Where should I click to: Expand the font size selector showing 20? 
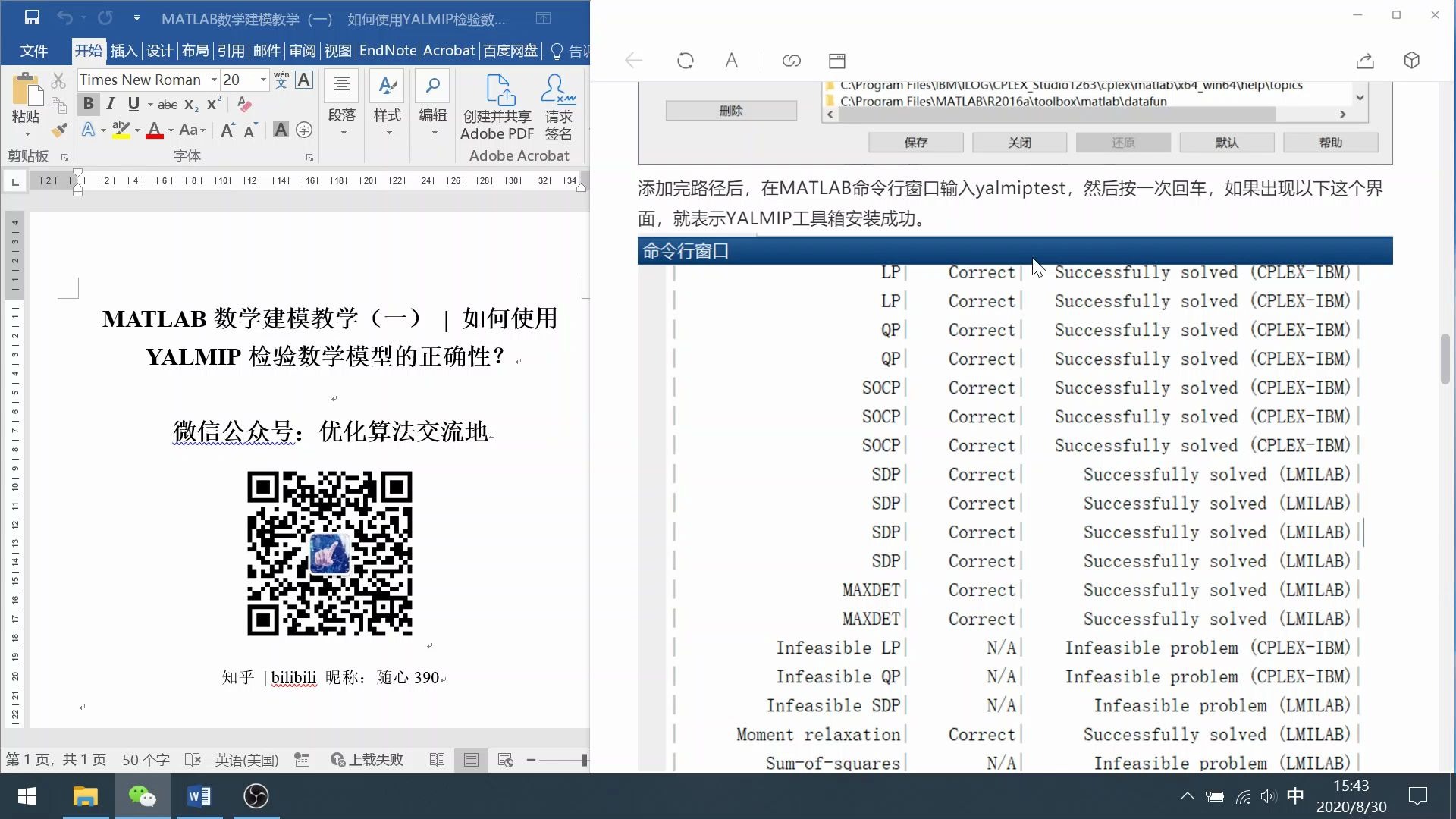point(262,80)
